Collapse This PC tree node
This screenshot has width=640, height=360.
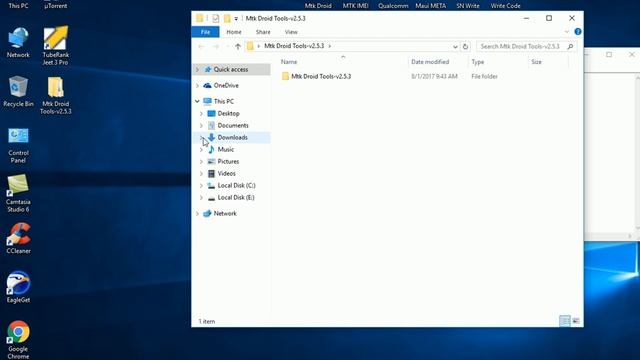[x=197, y=101]
